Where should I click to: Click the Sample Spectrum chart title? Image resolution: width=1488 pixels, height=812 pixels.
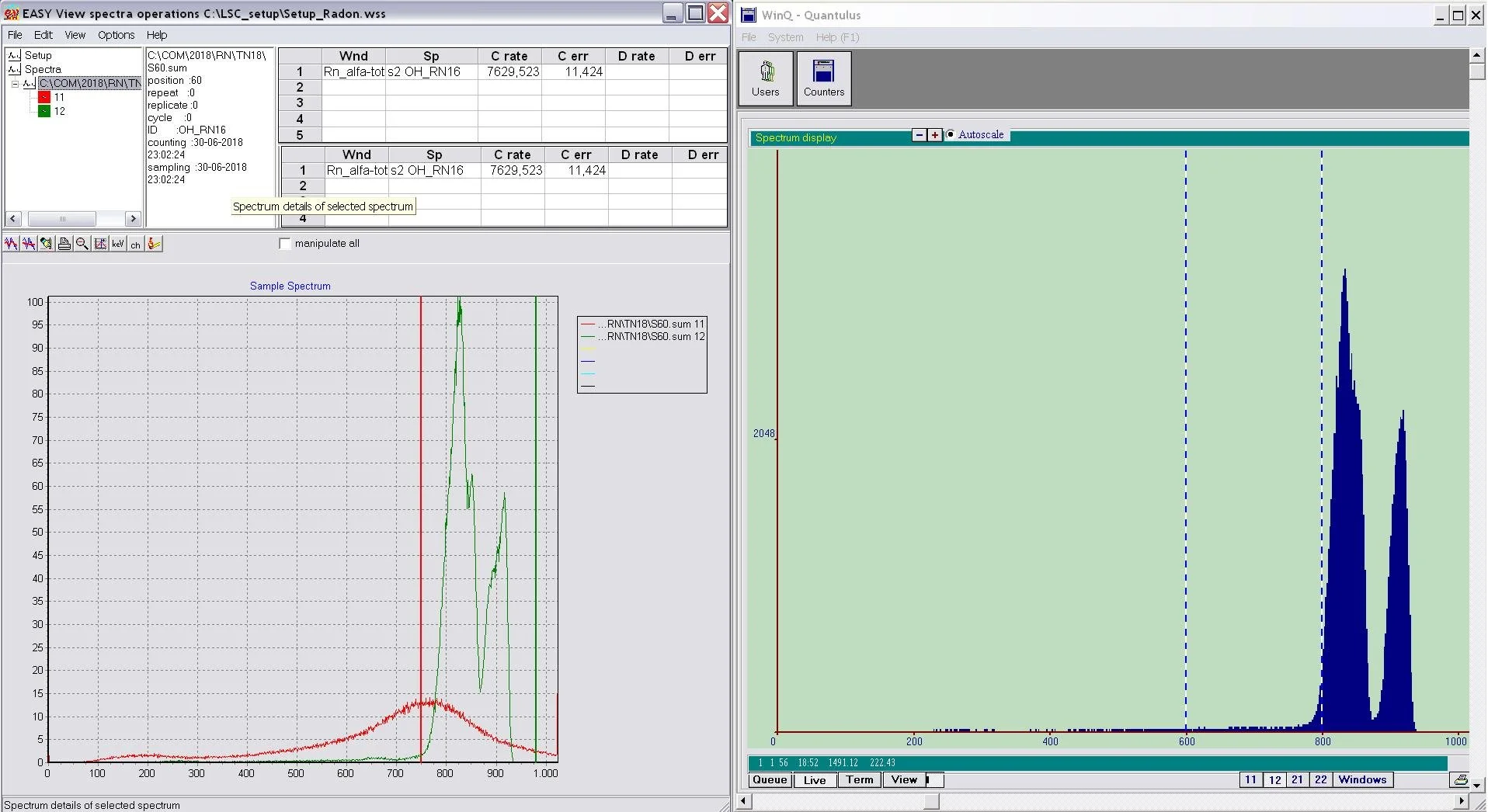pos(290,286)
